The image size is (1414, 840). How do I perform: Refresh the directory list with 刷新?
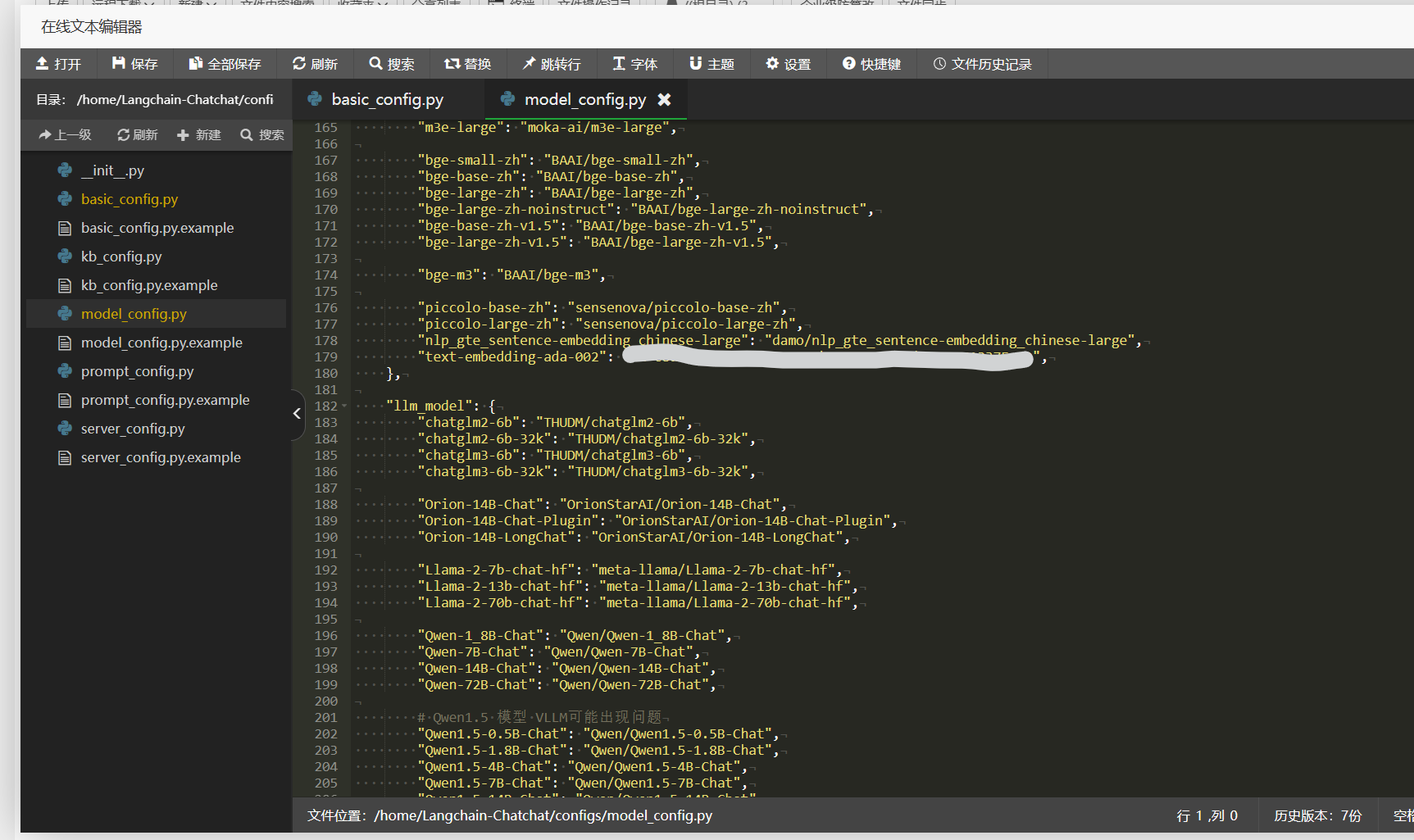137,135
